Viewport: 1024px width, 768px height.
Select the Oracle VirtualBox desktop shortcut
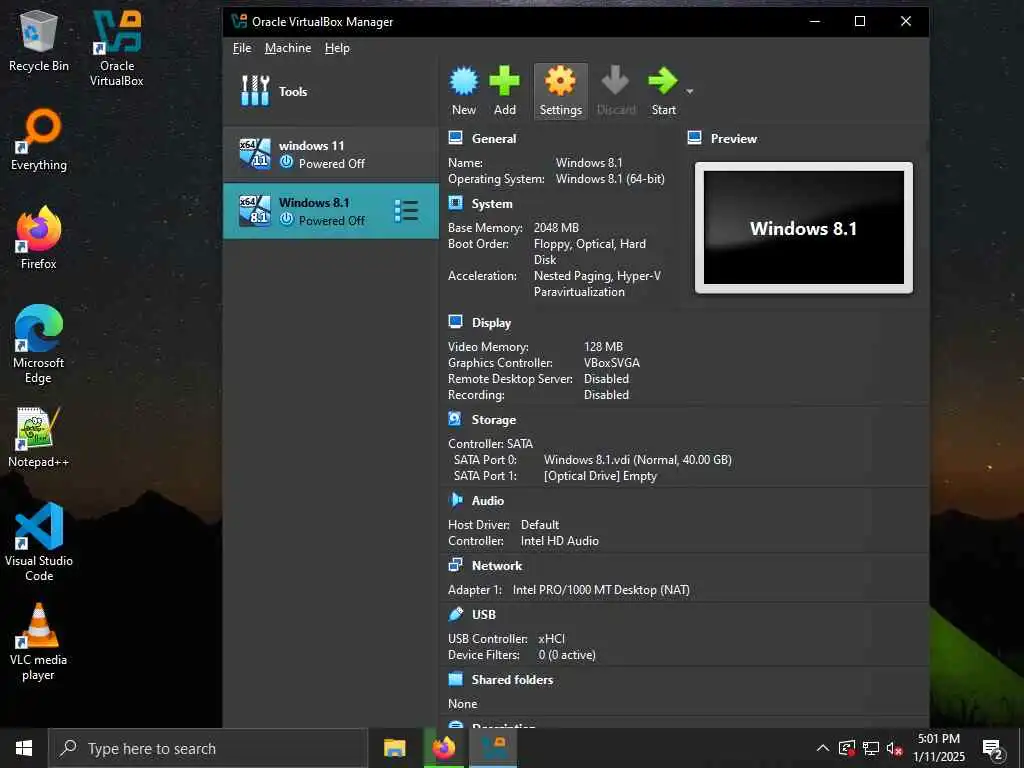point(117,48)
